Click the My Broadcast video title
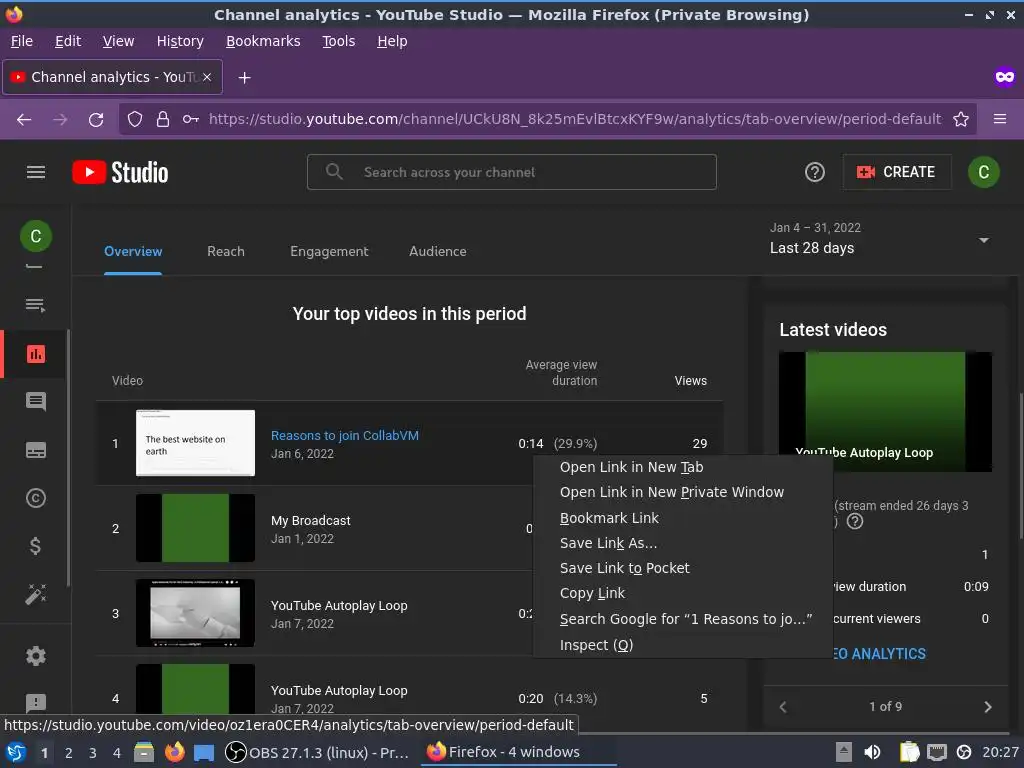 point(311,520)
